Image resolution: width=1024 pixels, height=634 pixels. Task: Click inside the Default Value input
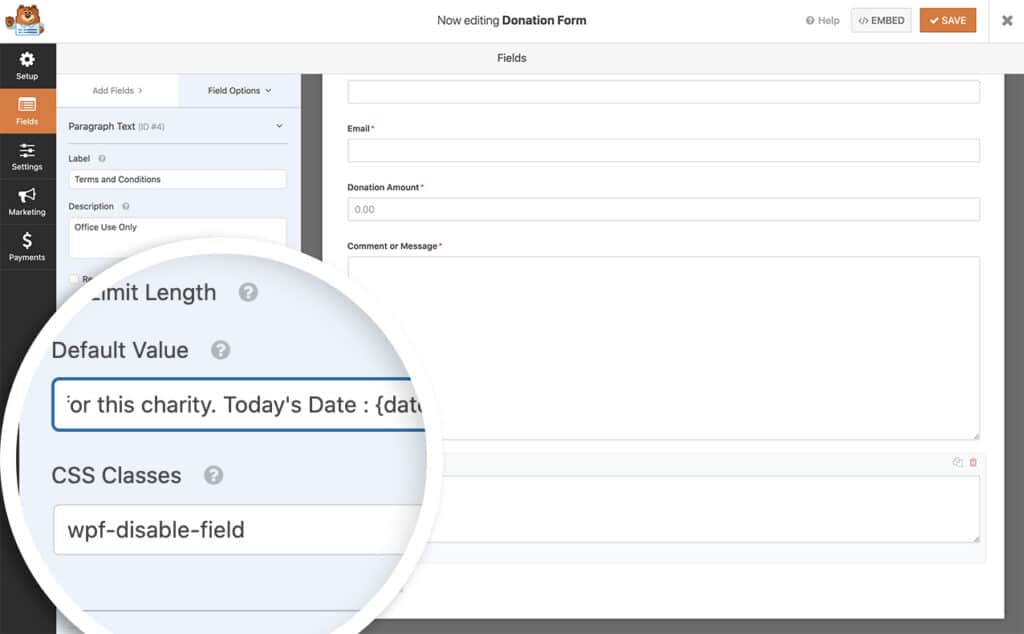[x=240, y=404]
